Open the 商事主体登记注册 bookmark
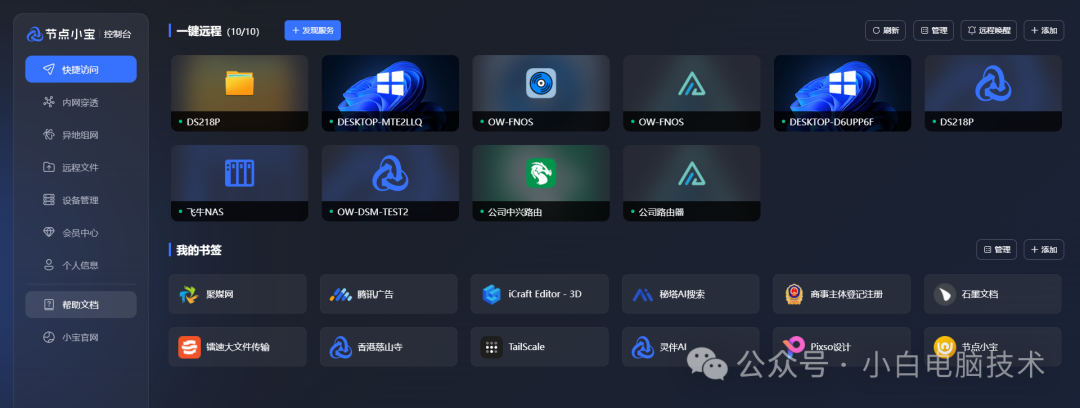This screenshot has width=1080, height=408. pyautogui.click(x=842, y=294)
